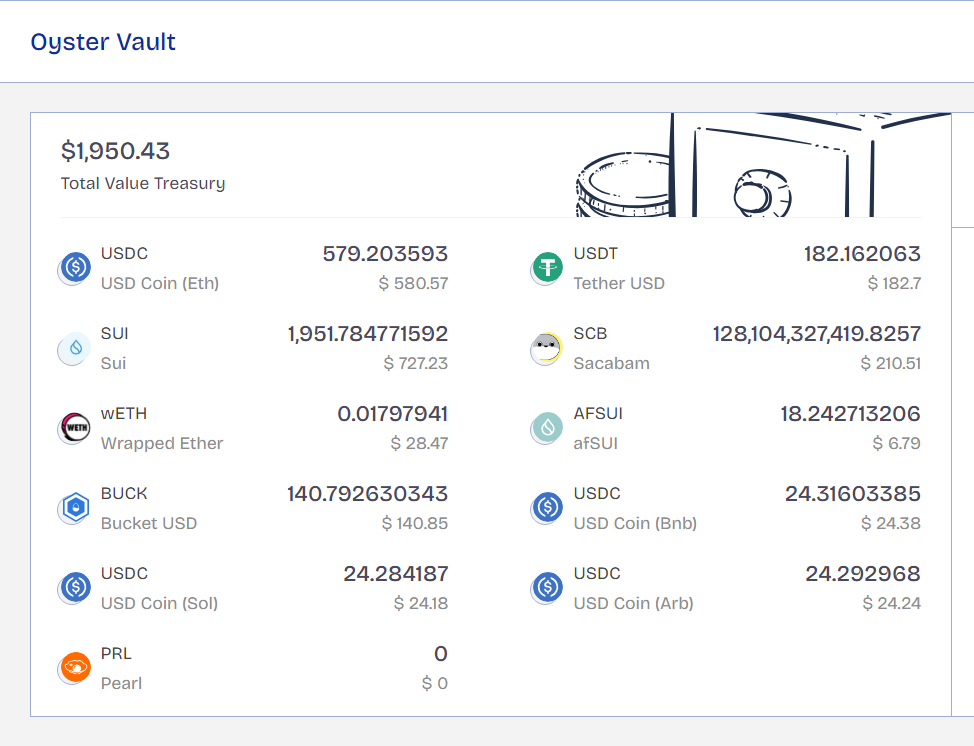This screenshot has height=746, width=974.
Task: Click the AFSUI ticker symbol
Action: click(598, 414)
